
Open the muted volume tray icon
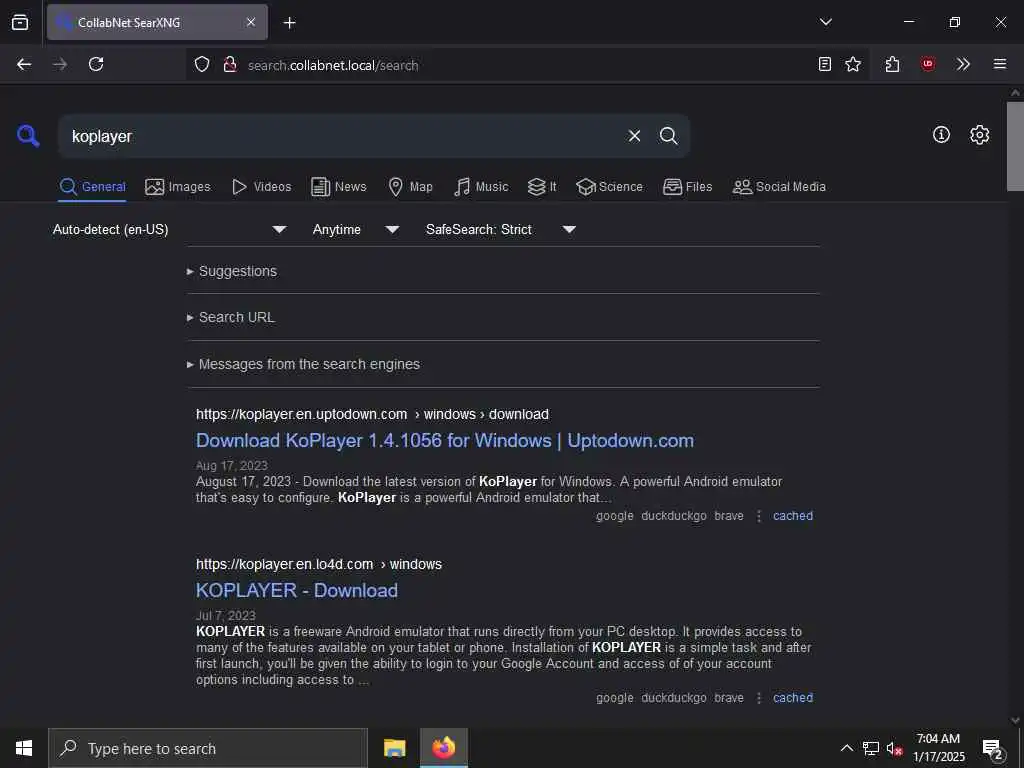(x=895, y=748)
